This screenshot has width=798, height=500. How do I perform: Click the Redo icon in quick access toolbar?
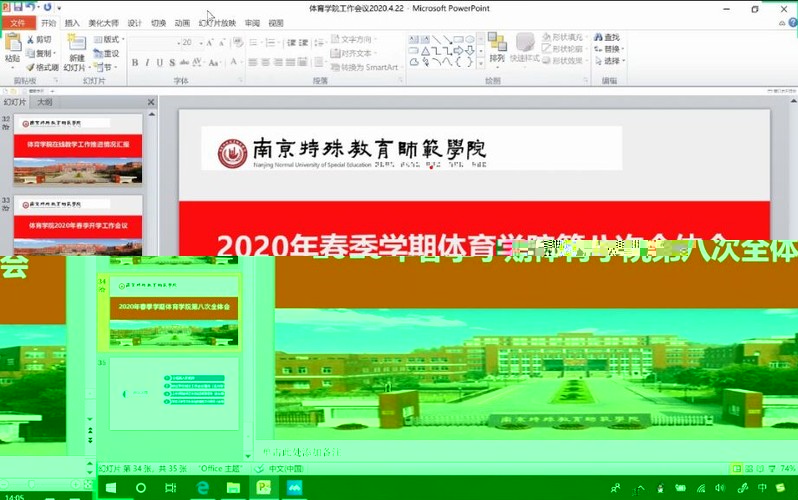tap(47, 7)
